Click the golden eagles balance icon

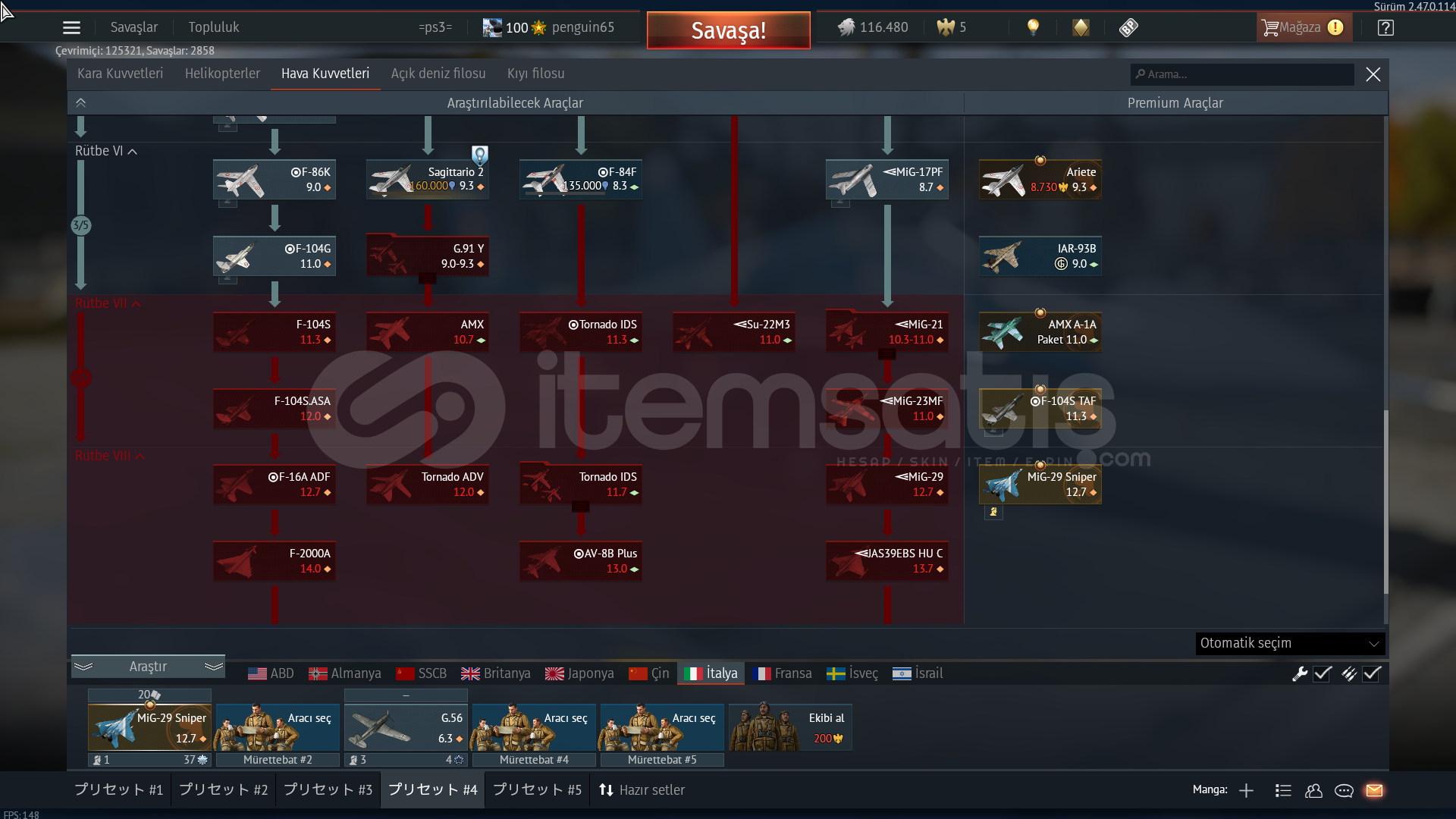(x=946, y=27)
